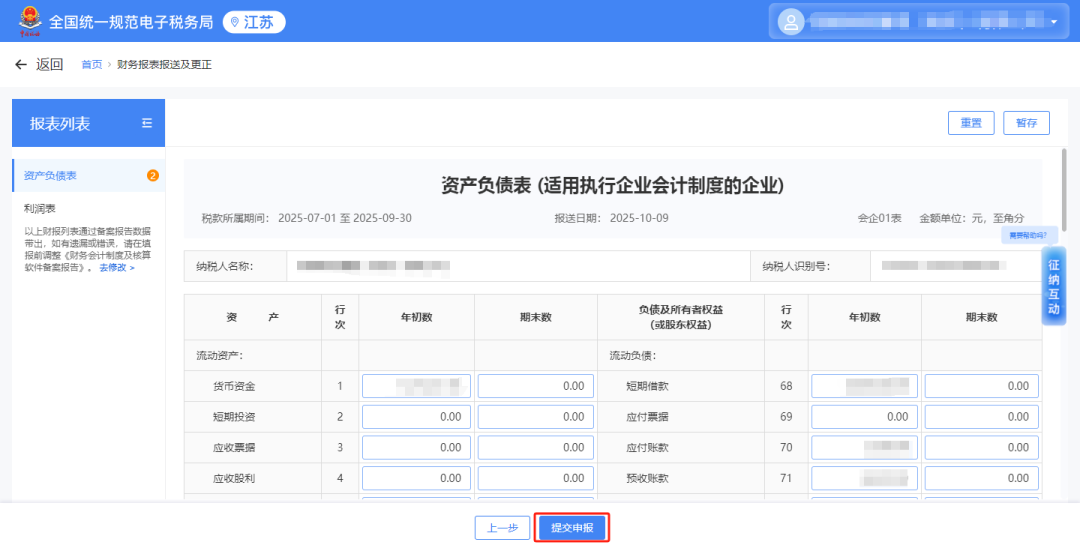Select 利润表 in the report list
The image size is (1080, 551).
tap(40, 209)
